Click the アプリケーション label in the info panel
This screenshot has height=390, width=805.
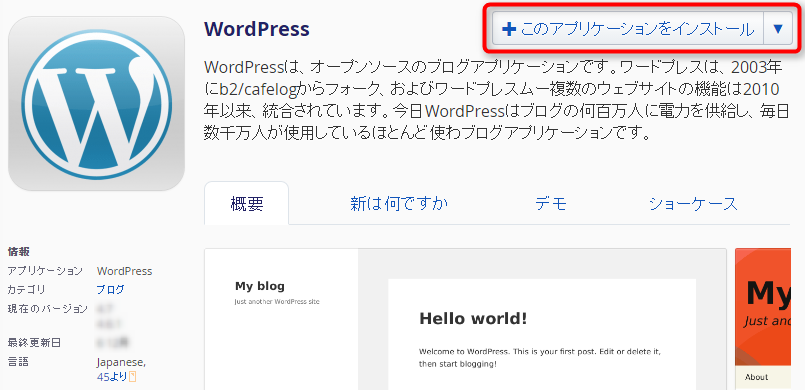[45, 270]
